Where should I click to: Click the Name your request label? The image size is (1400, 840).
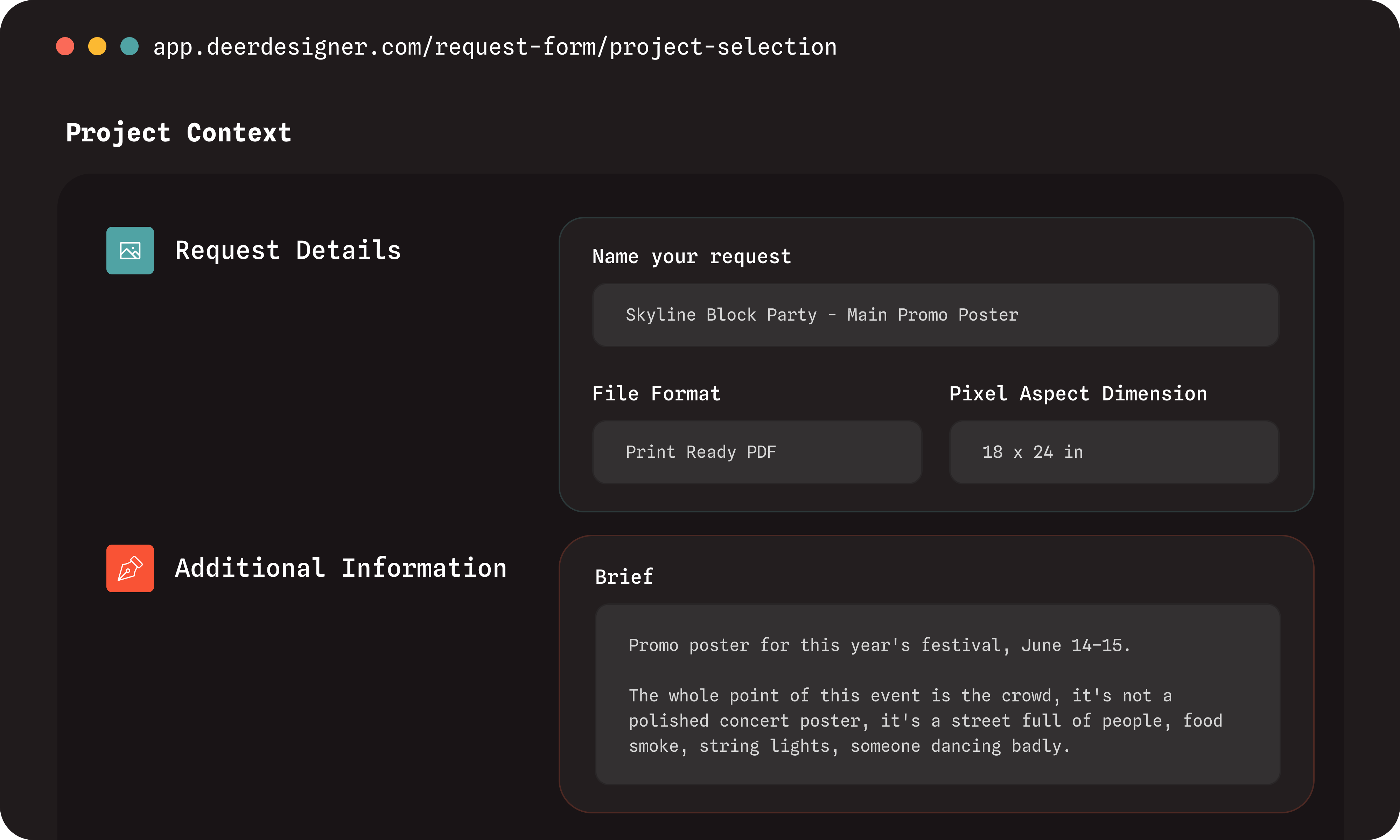click(x=692, y=257)
